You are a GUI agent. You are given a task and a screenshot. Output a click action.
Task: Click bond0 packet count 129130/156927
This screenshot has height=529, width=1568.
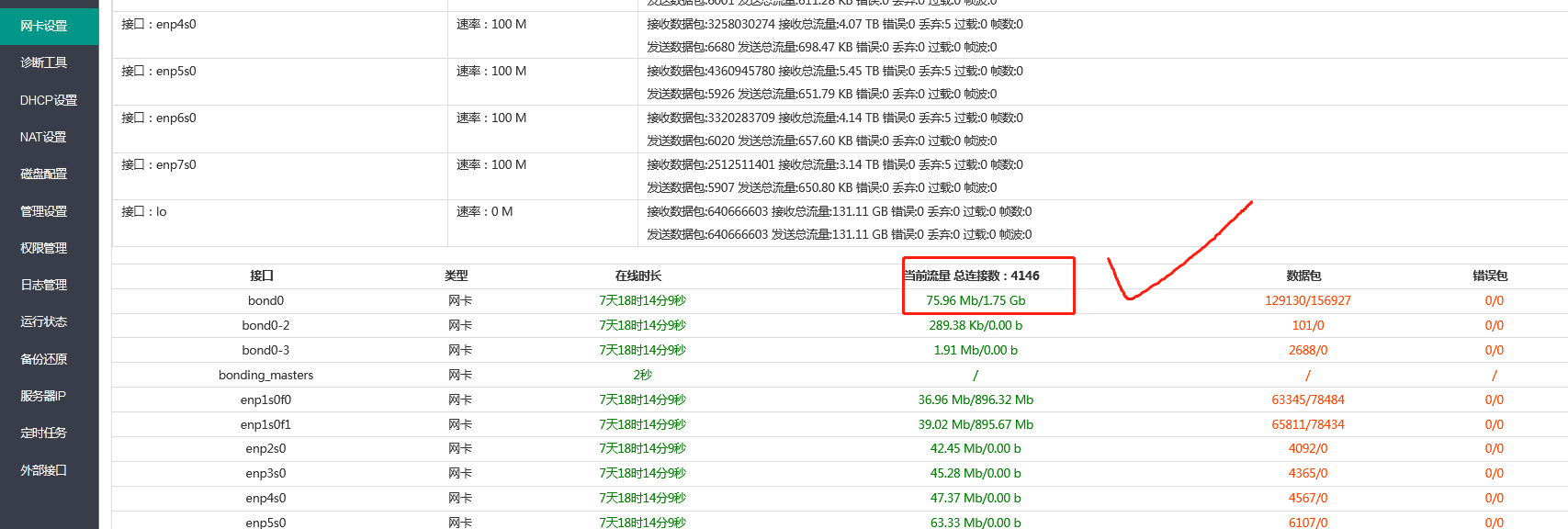[x=1308, y=300]
